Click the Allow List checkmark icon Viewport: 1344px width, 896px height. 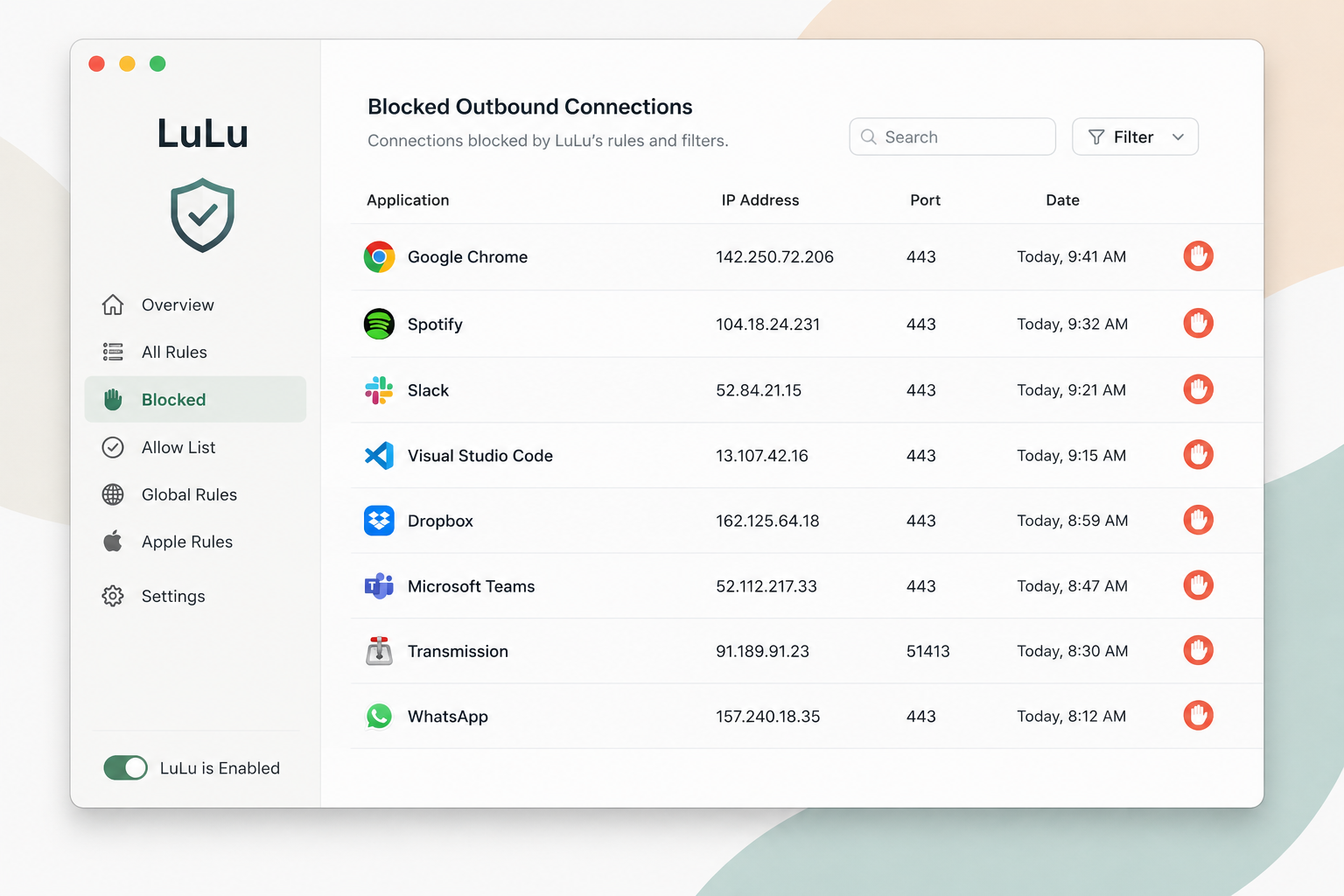pyautogui.click(x=113, y=447)
